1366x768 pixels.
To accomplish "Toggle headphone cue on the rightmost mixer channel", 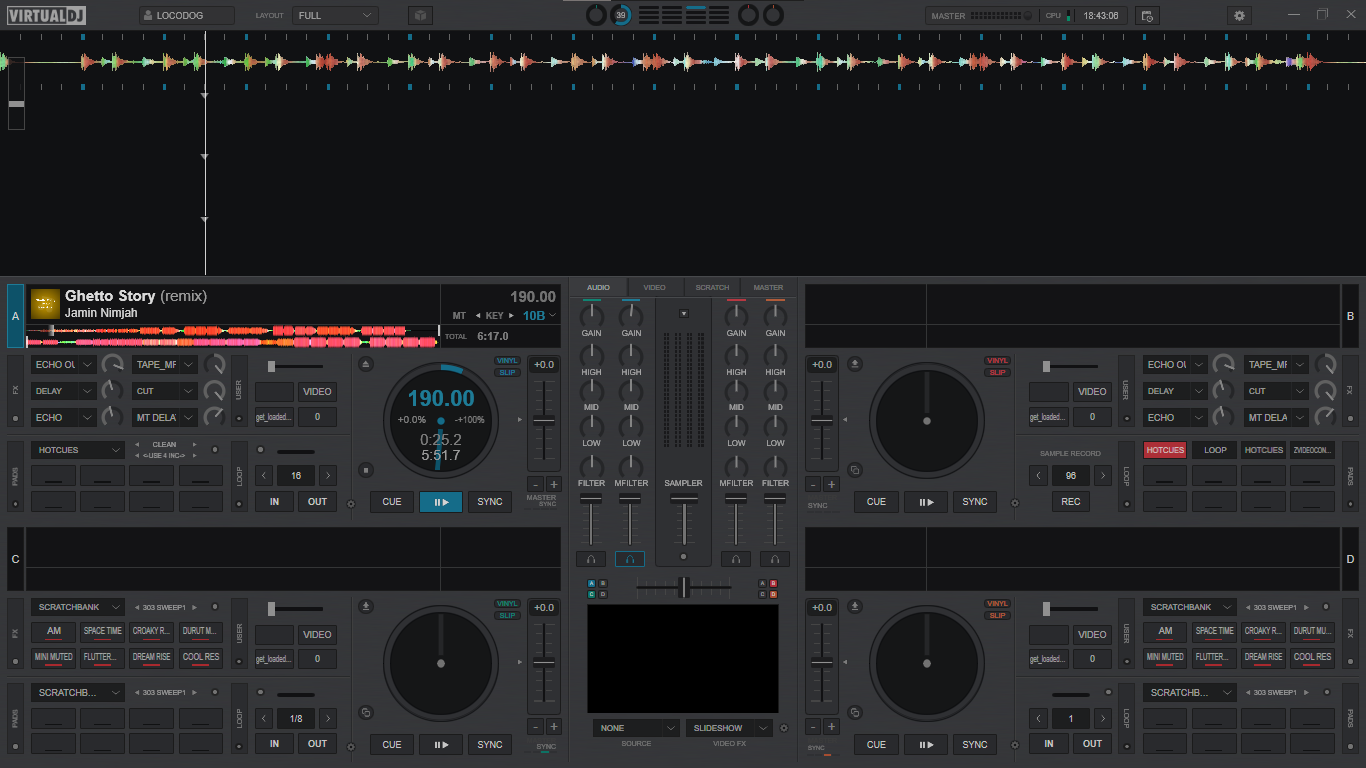I will [x=775, y=559].
